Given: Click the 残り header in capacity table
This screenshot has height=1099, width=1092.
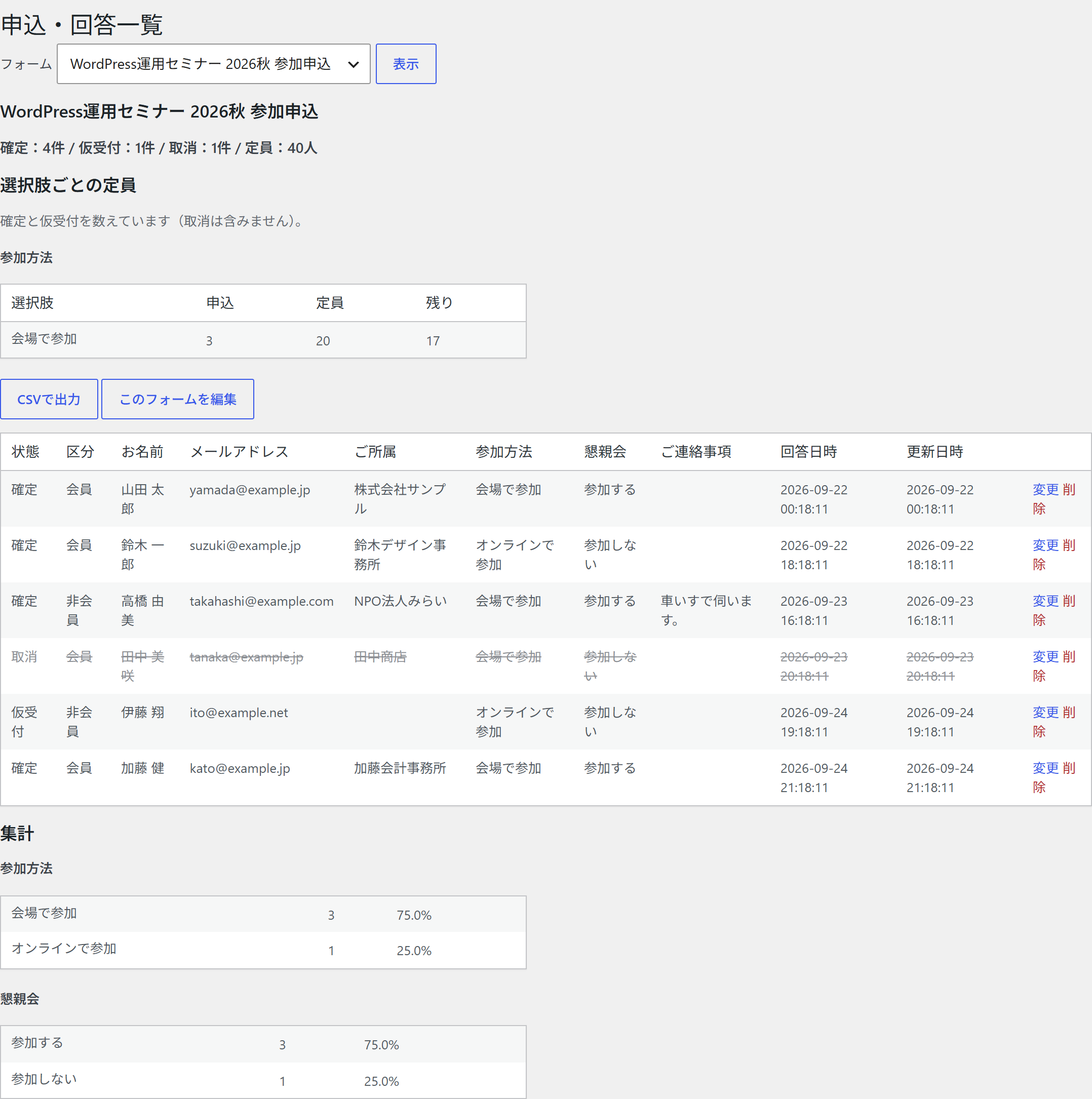Looking at the screenshot, I should tap(440, 303).
